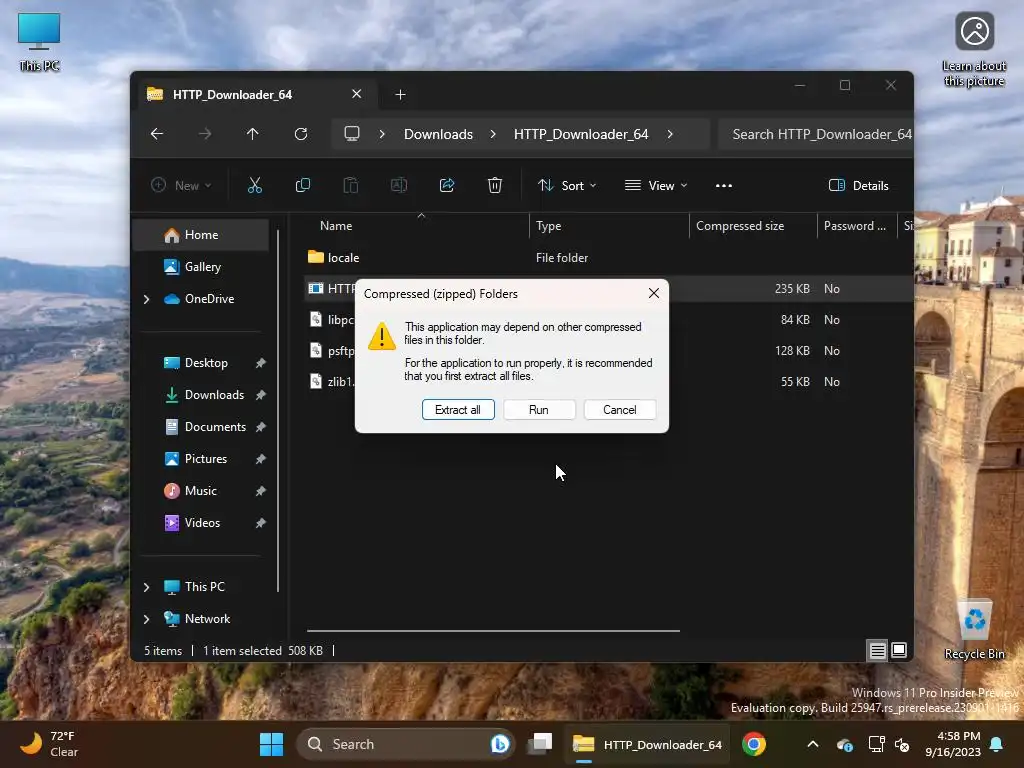The height and width of the screenshot is (768, 1024).
Task: Click the Share icon in toolbar
Action: [x=447, y=185]
